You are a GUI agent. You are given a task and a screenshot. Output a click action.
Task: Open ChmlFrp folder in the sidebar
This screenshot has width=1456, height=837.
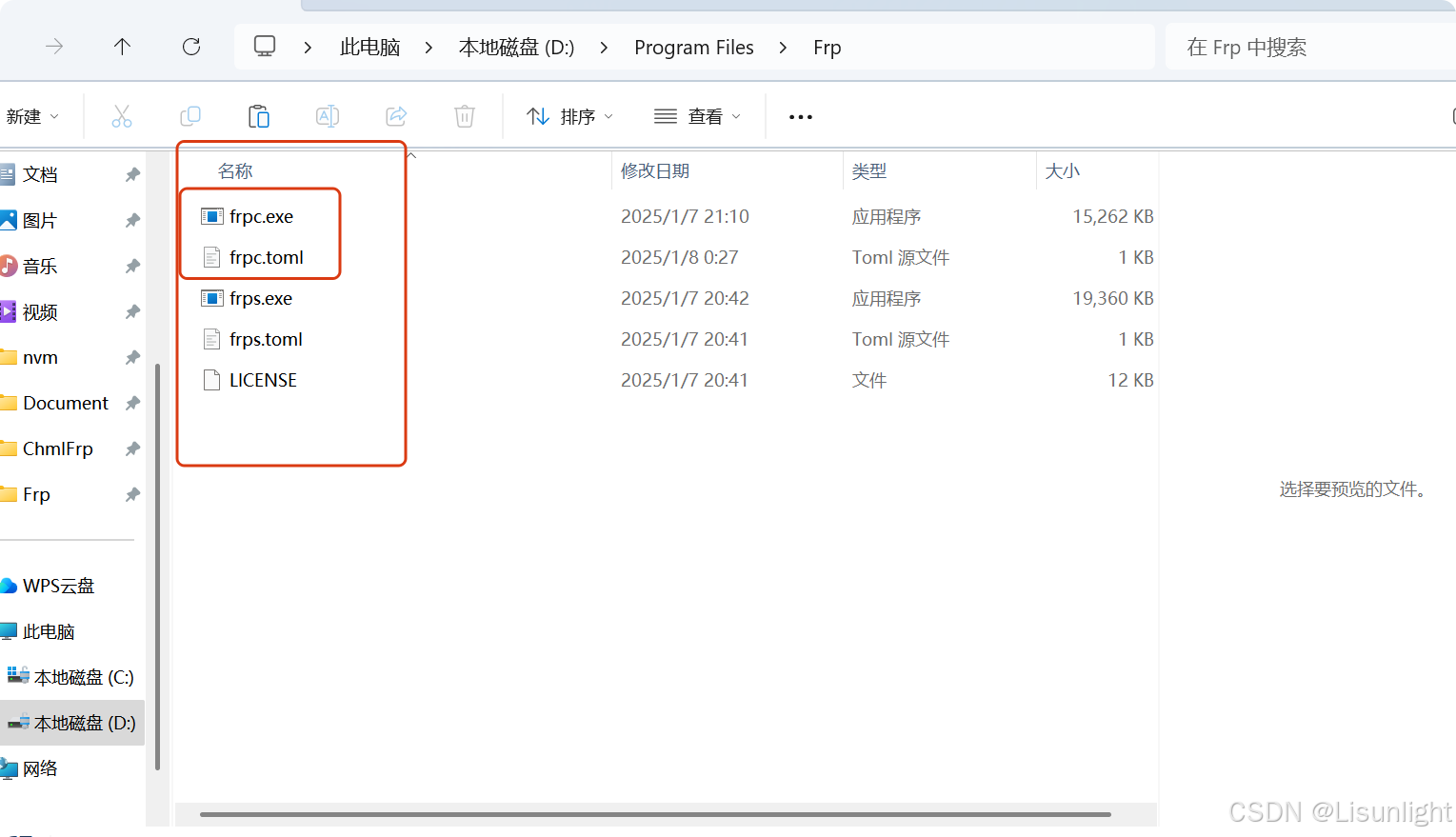[x=57, y=448]
